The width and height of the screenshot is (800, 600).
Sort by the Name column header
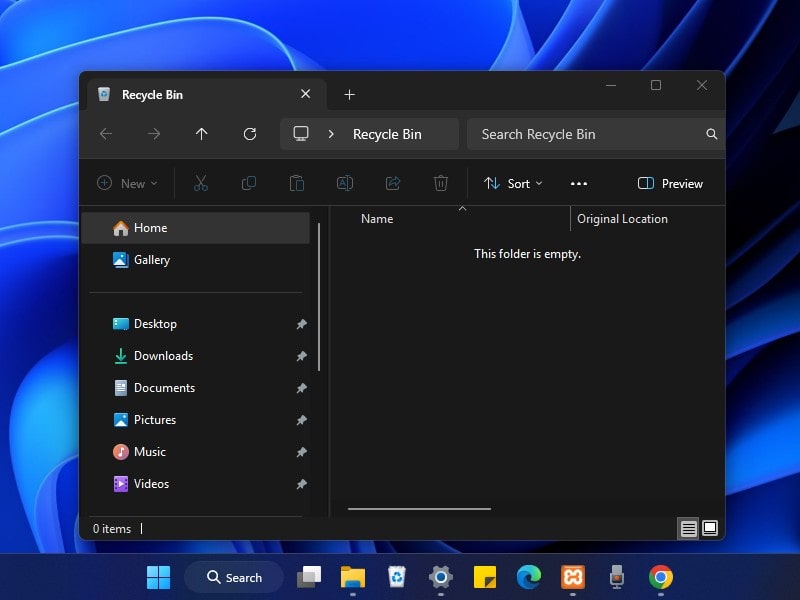tap(377, 219)
